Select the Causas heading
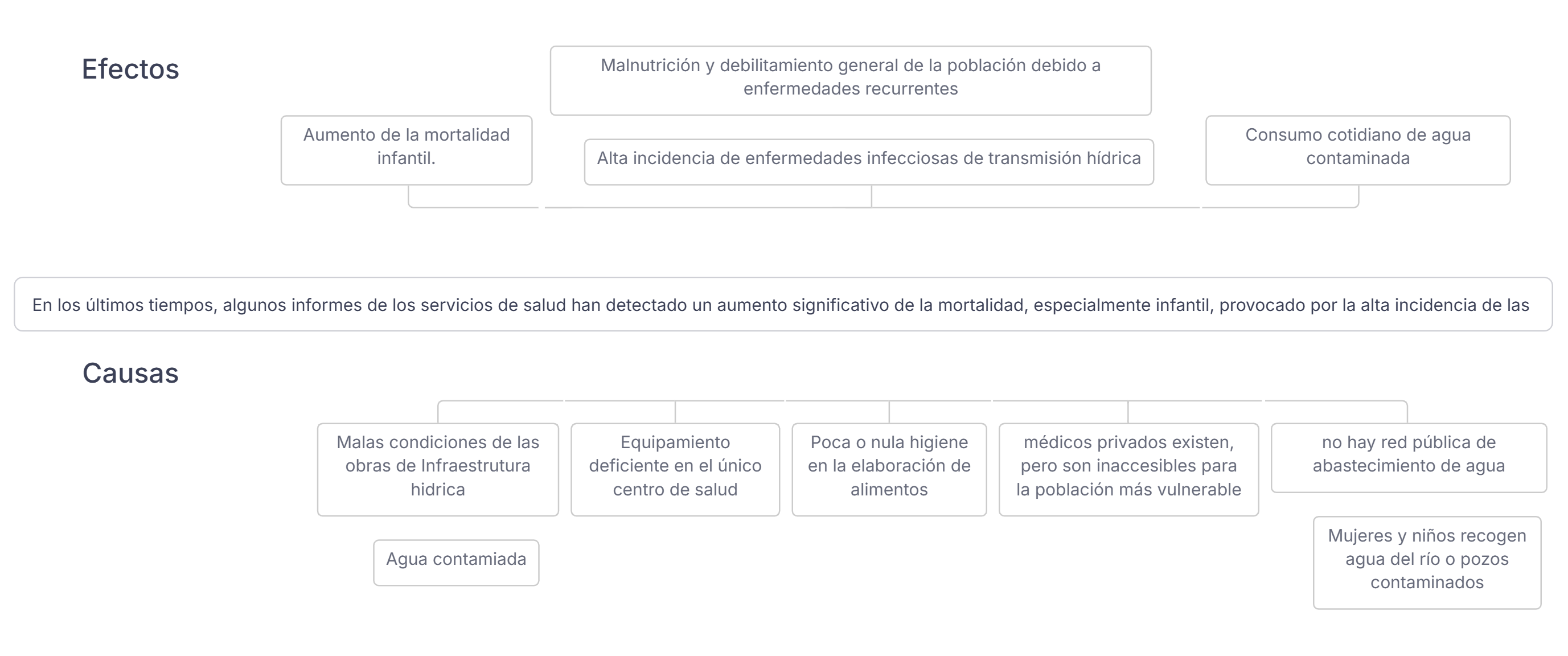Screen dimensions: 1568x656 [x=130, y=373]
